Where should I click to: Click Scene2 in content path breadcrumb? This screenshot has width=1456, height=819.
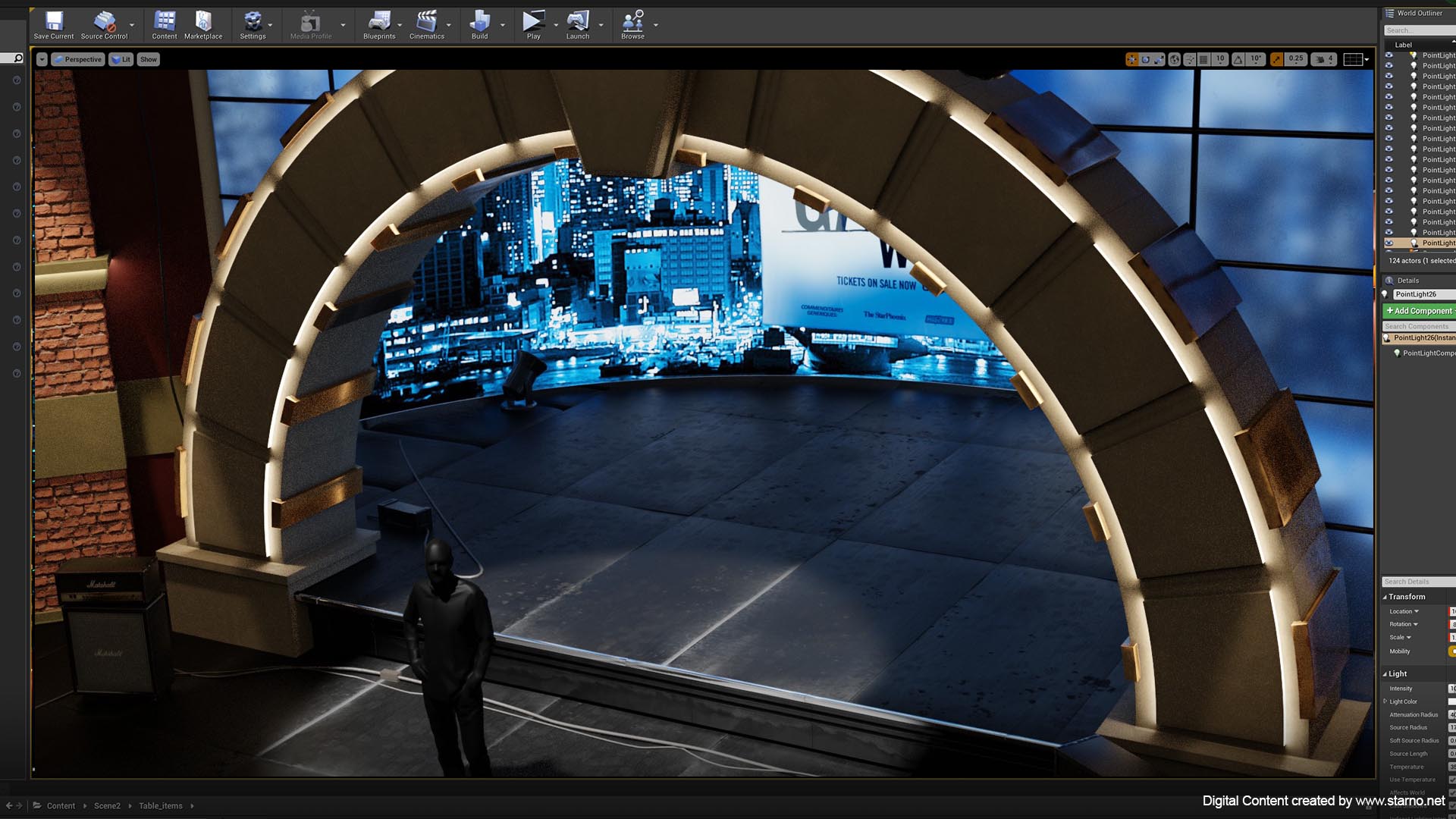coord(107,806)
